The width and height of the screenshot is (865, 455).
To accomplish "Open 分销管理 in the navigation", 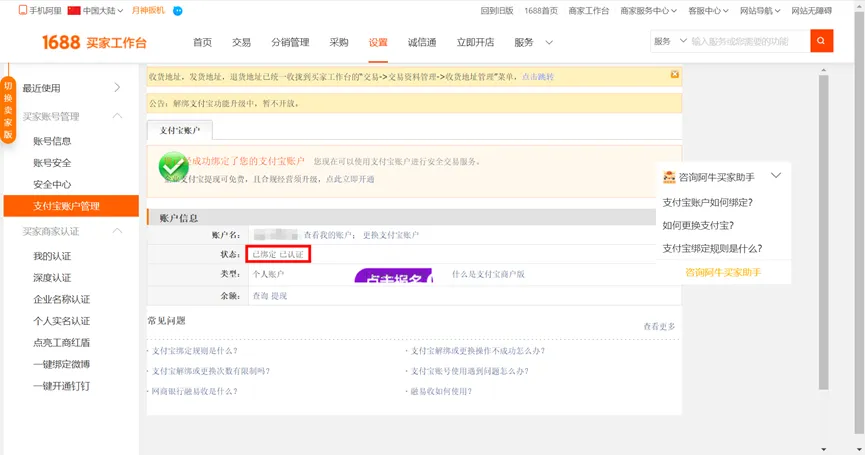I will click(x=290, y=42).
